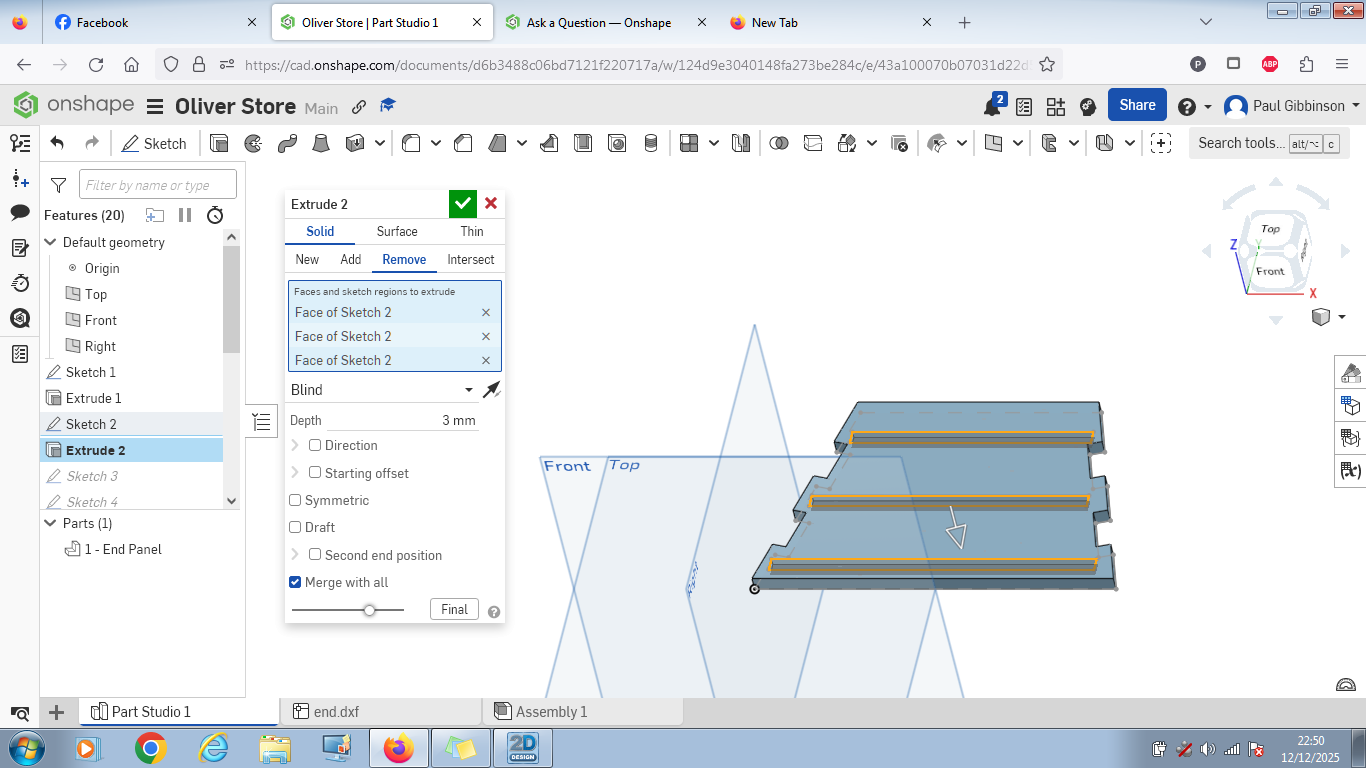Click the rollback timer icon in Features
1366x768 pixels.
tap(215, 215)
